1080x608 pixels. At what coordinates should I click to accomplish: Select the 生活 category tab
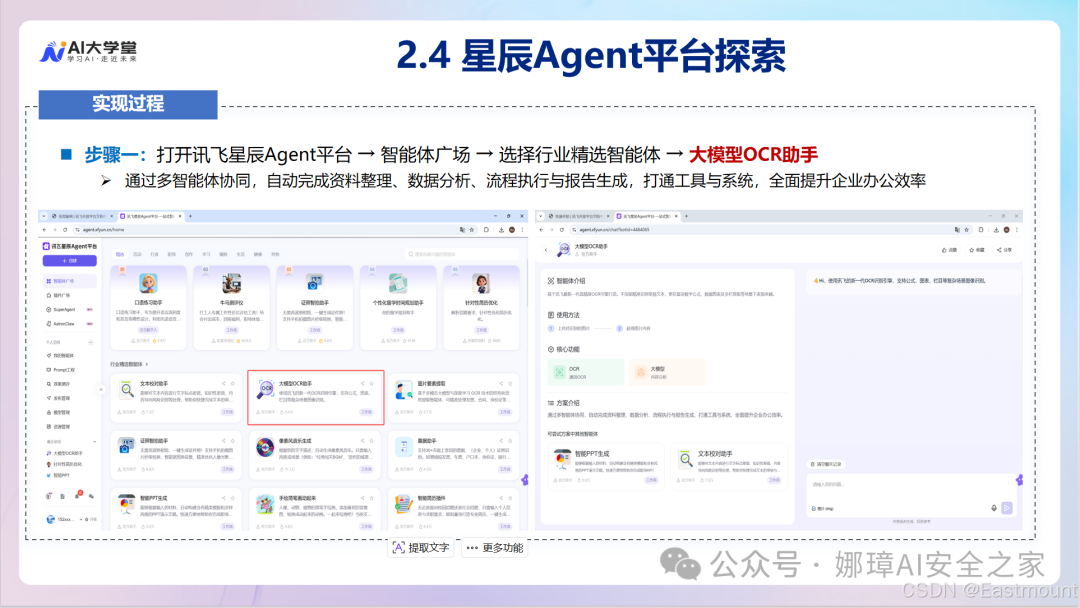coord(241,254)
